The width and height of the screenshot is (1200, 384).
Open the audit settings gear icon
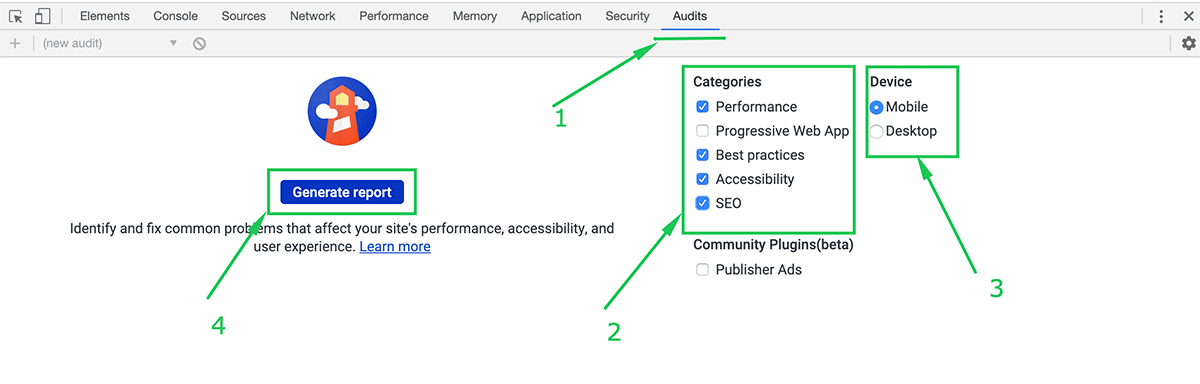pyautogui.click(x=1188, y=43)
